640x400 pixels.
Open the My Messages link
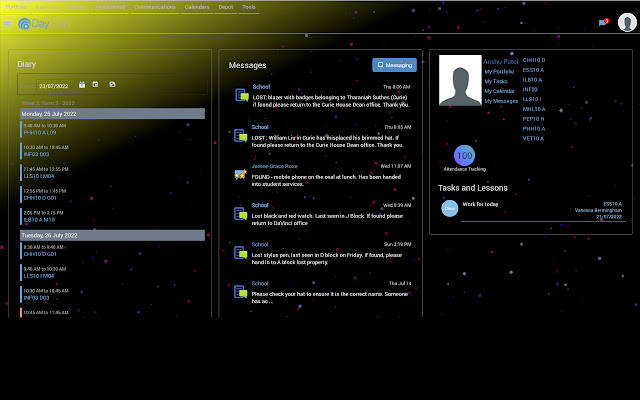coord(501,101)
